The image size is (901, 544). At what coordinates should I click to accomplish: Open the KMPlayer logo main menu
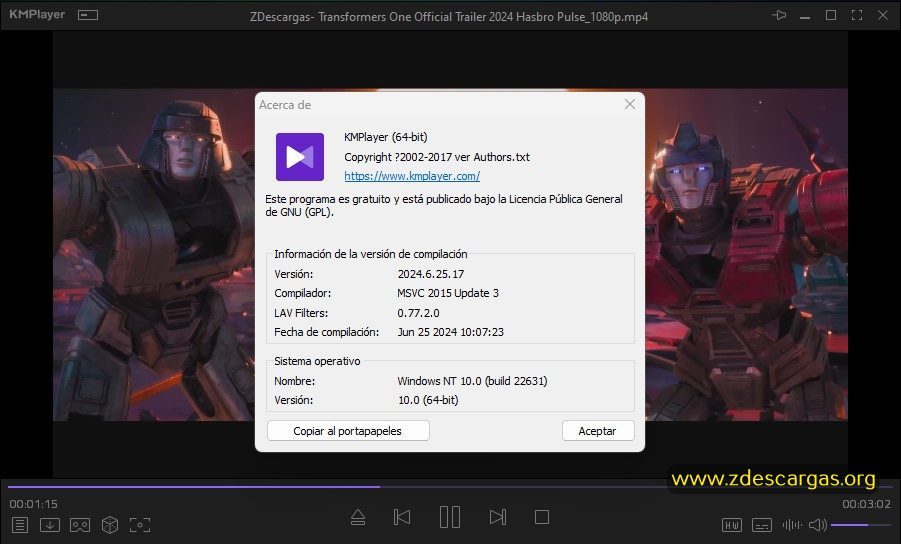click(37, 14)
